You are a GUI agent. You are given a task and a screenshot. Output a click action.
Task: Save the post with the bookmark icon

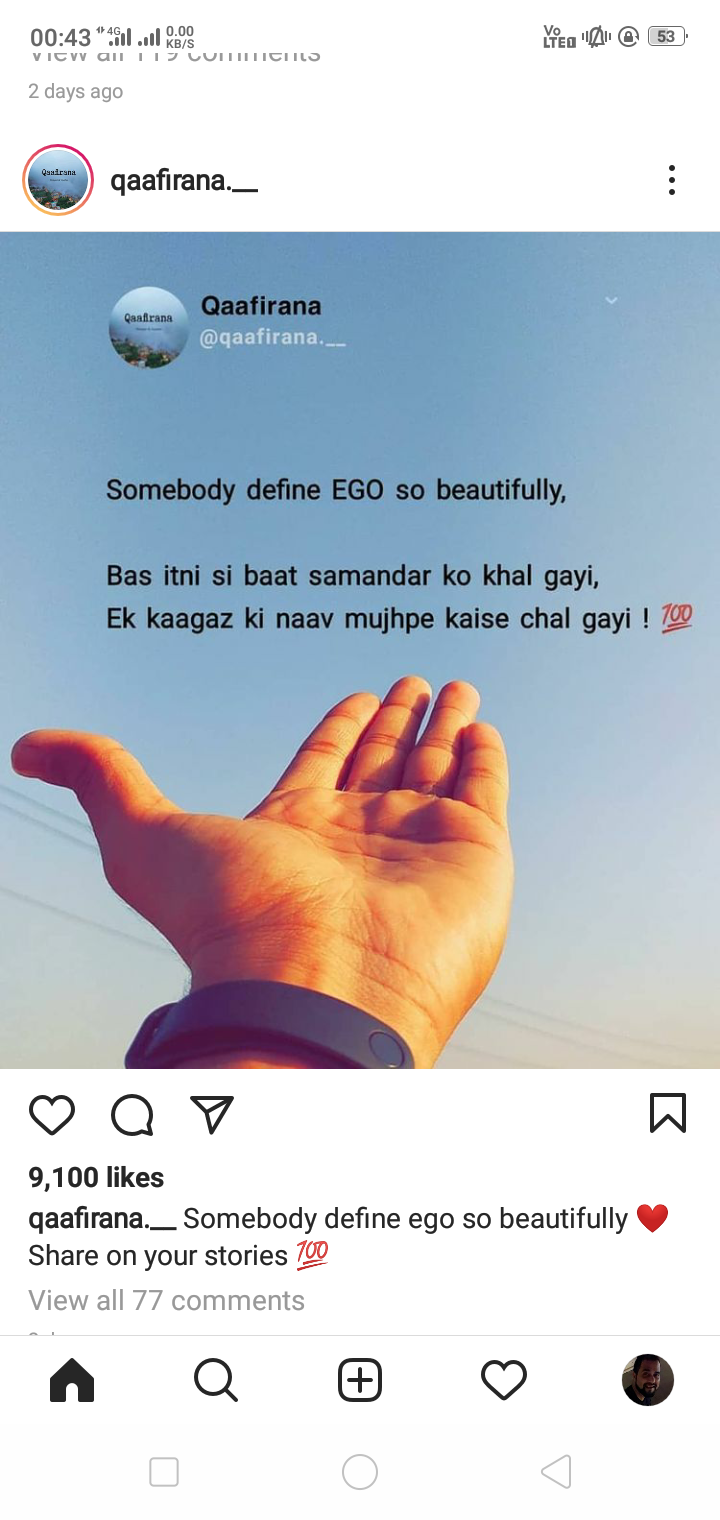668,1113
